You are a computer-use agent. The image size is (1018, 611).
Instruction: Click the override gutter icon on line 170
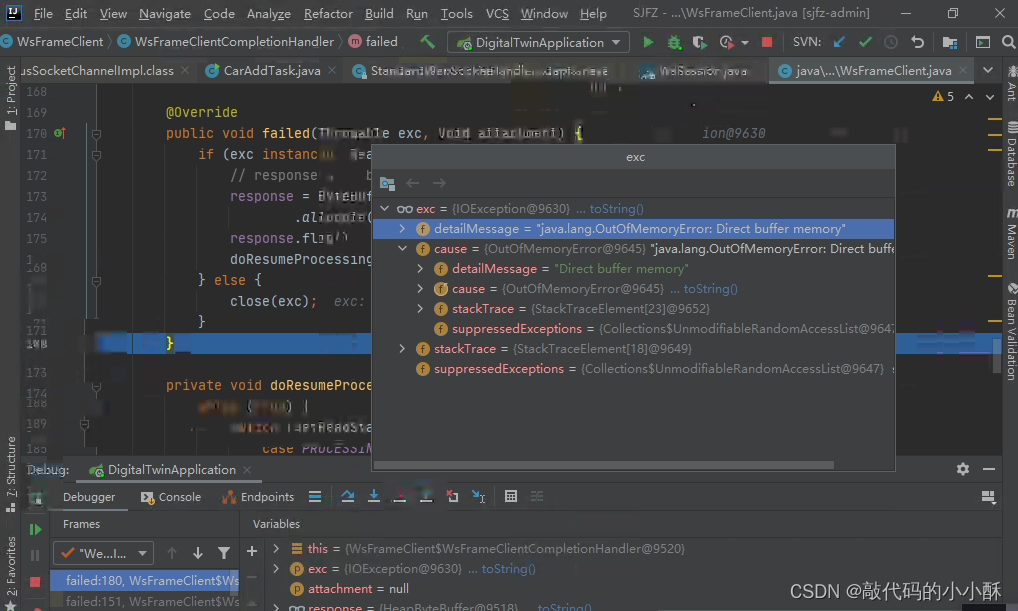pyautogui.click(x=60, y=133)
